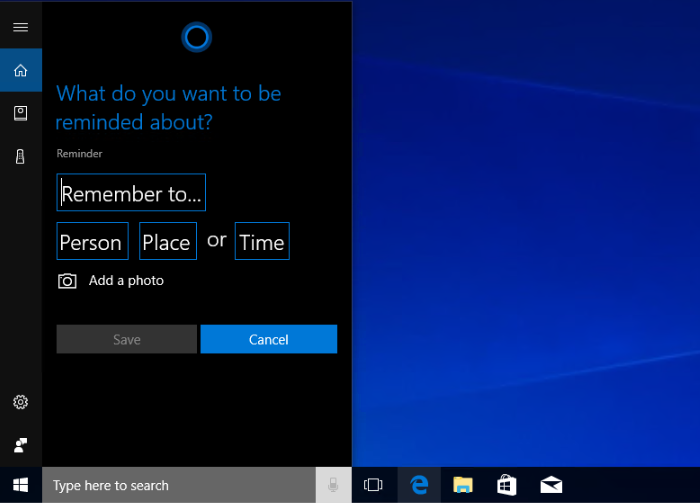Click the Cortana circle logo

[196, 37]
